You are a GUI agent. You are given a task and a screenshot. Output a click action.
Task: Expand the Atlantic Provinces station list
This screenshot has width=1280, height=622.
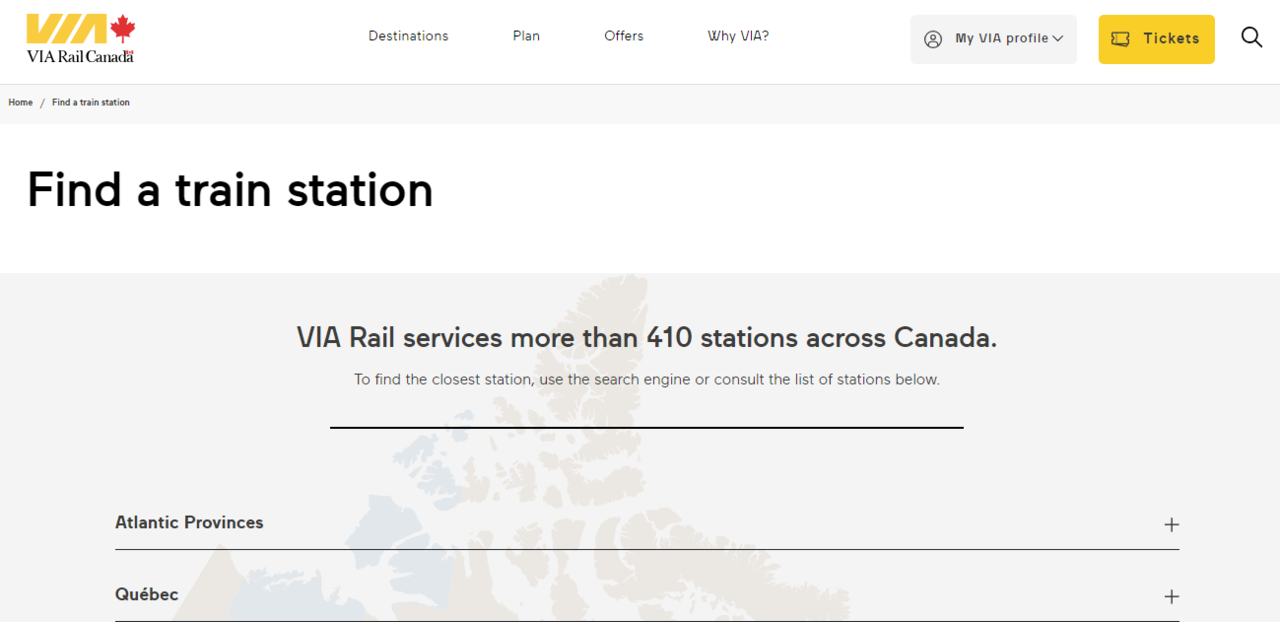pyautogui.click(x=189, y=523)
